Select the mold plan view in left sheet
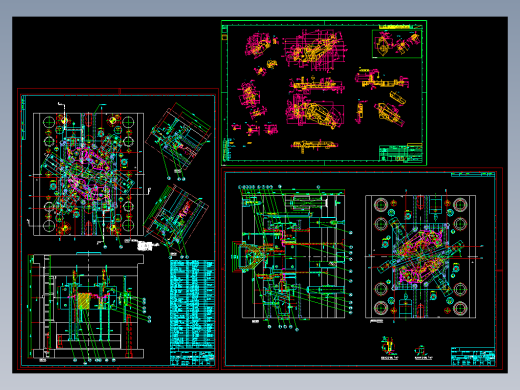 [x=89, y=175]
